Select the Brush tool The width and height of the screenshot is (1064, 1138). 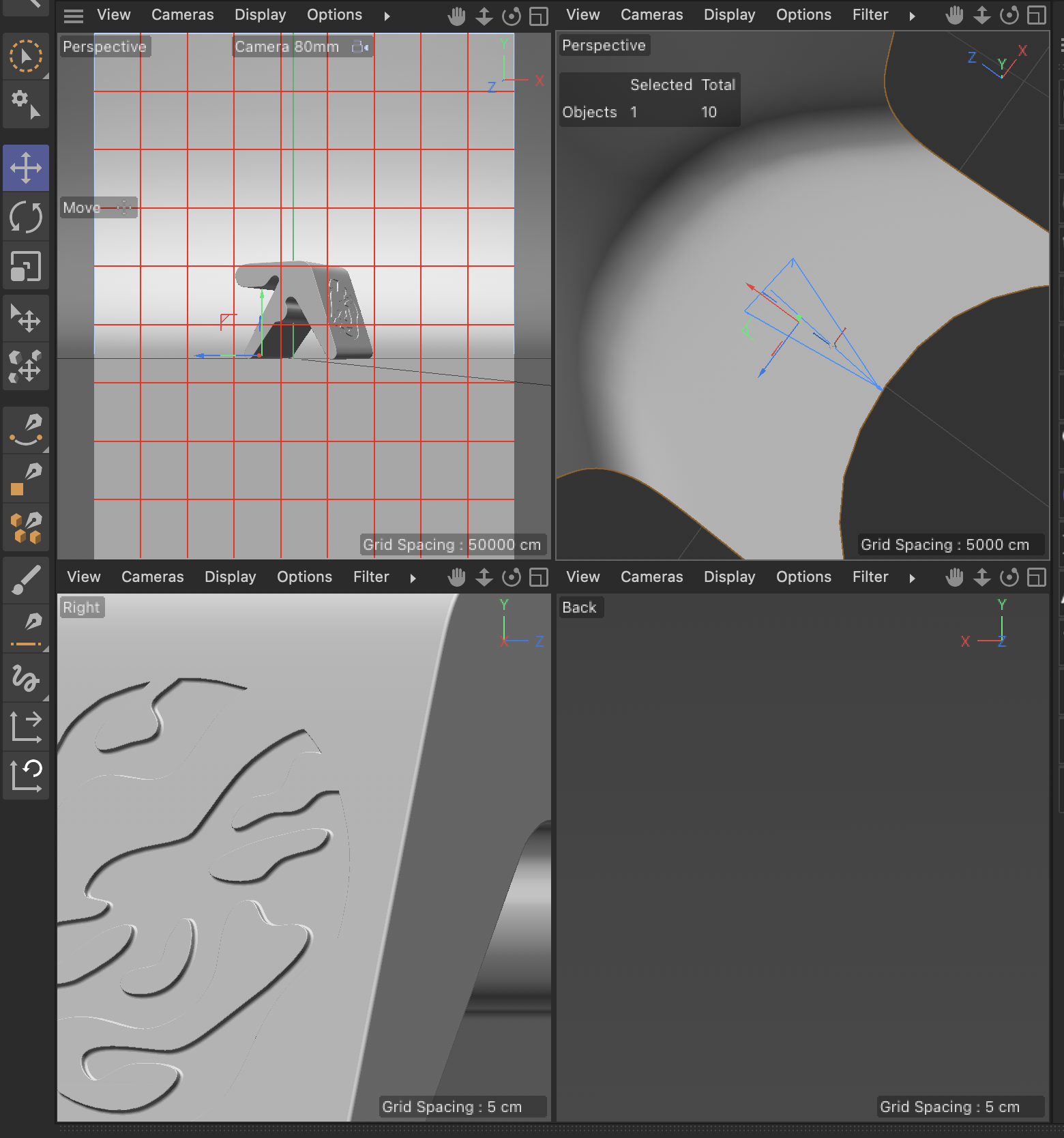pyautogui.click(x=26, y=580)
